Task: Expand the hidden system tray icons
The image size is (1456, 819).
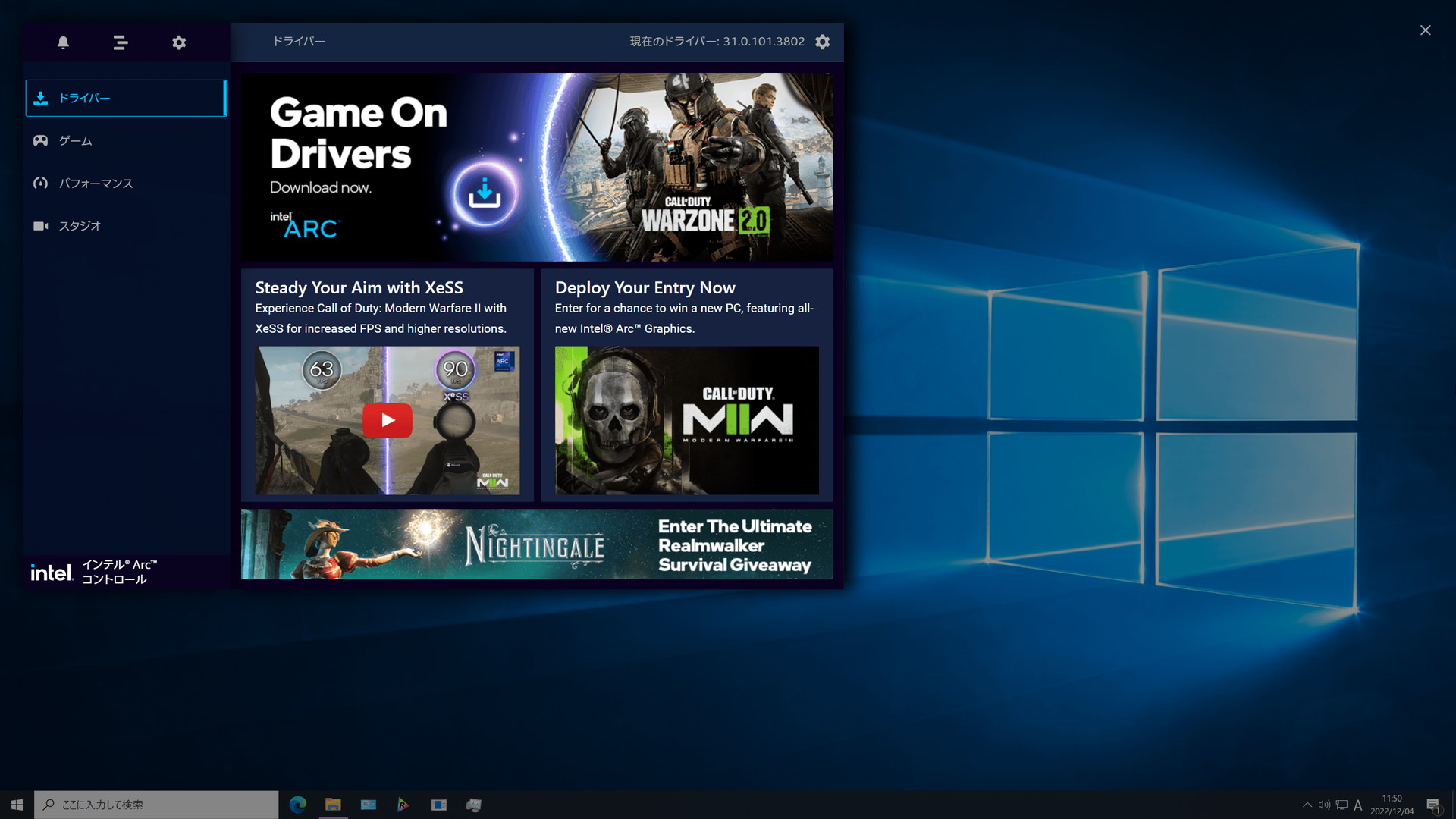Action: coord(1307,805)
